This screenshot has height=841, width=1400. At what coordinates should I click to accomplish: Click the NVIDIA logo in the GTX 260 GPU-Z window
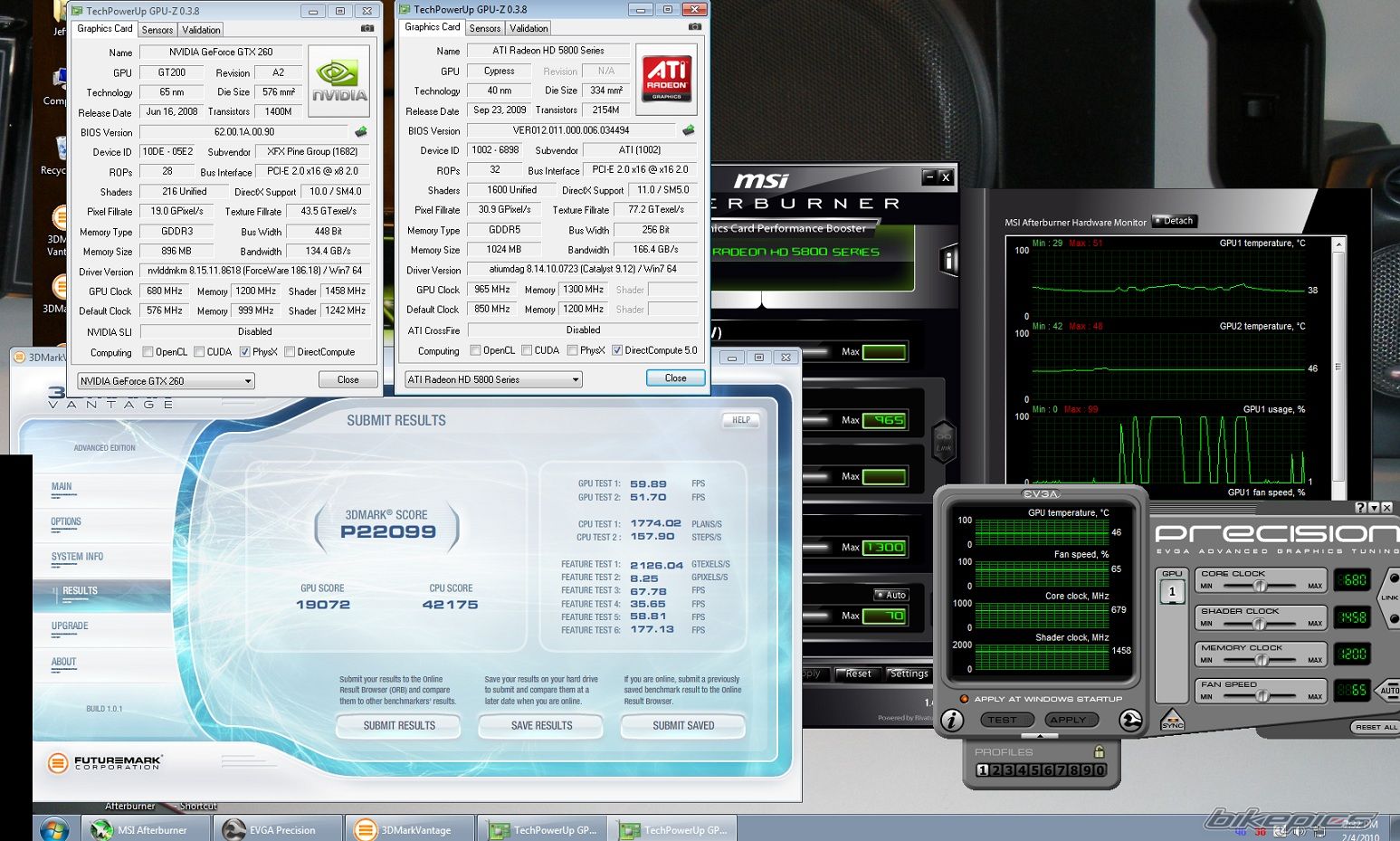coord(339,81)
